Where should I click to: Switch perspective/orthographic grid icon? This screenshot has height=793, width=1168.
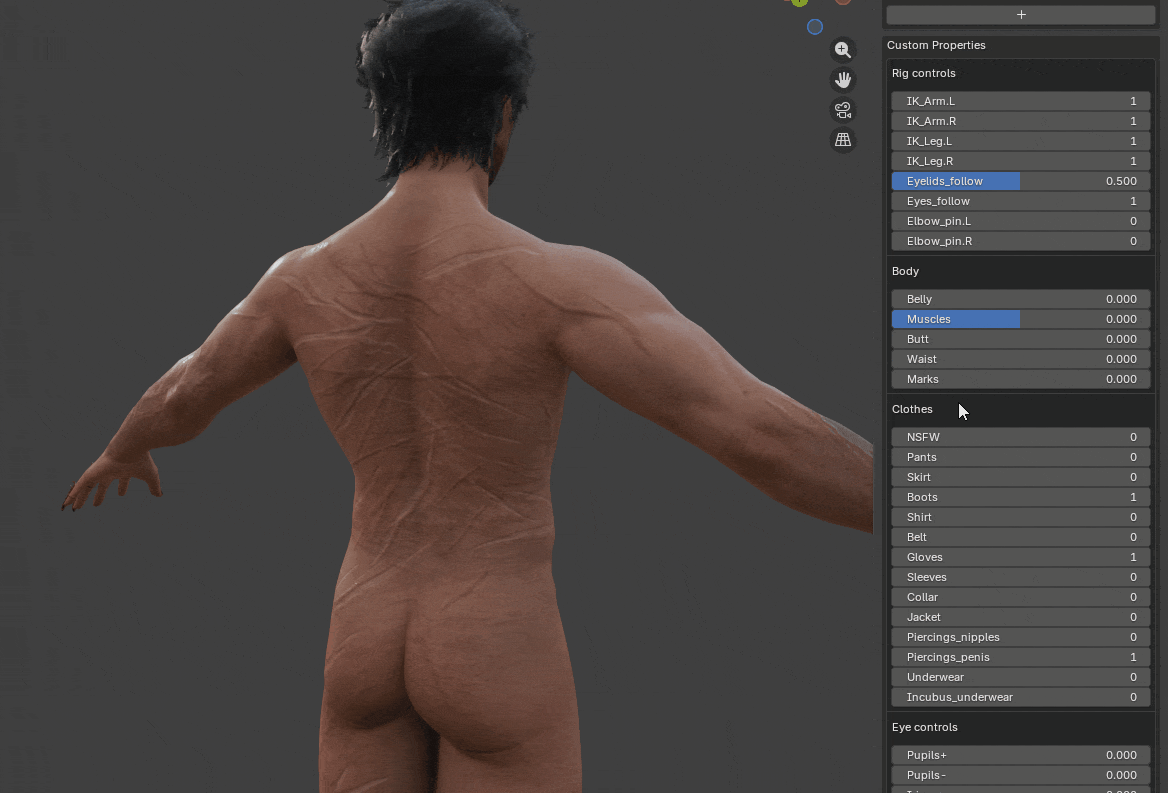coord(842,140)
